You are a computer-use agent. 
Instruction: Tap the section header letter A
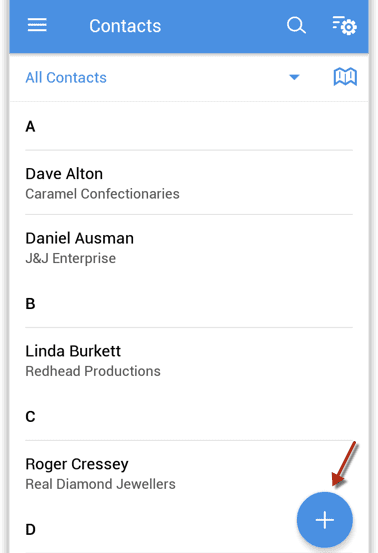pos(30,127)
